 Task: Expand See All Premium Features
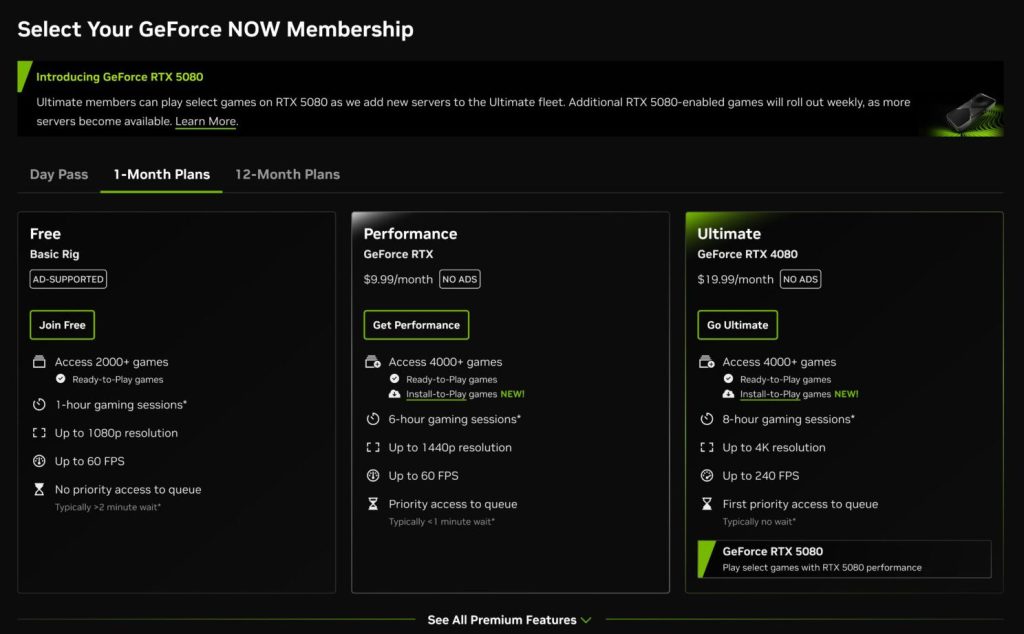tap(510, 620)
